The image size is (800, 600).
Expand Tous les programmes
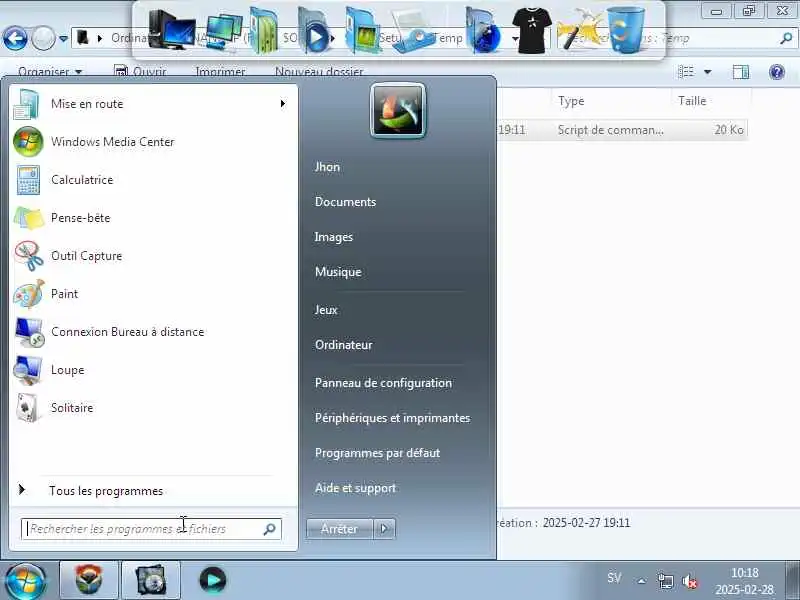(x=106, y=491)
